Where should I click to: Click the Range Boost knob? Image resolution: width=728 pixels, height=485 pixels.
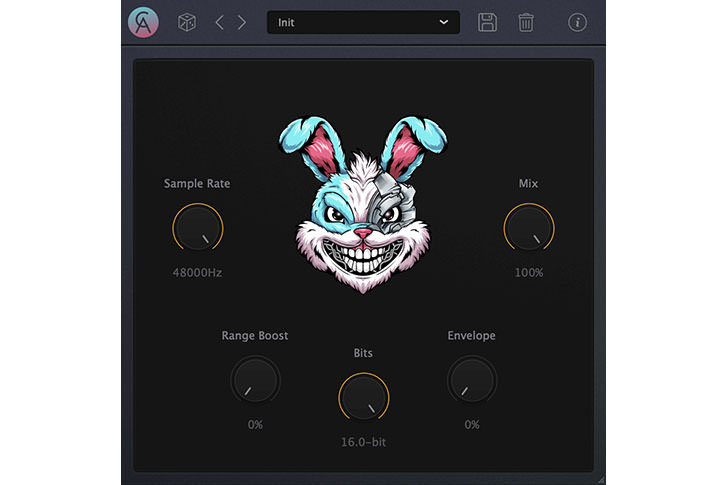point(255,380)
